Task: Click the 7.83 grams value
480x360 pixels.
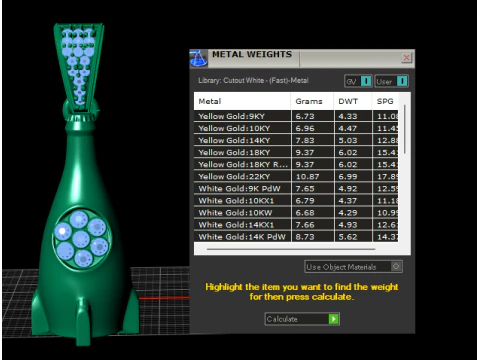Action: [305, 140]
